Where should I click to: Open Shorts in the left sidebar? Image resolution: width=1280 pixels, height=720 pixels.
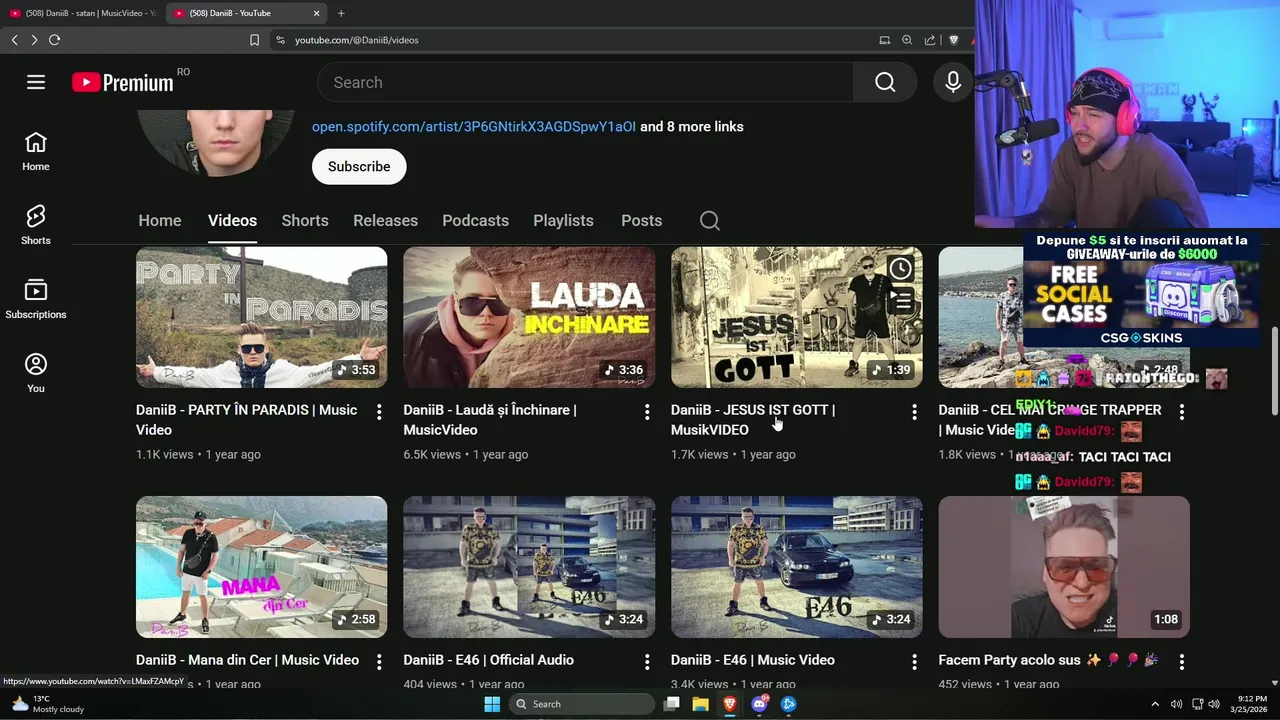pos(36,226)
